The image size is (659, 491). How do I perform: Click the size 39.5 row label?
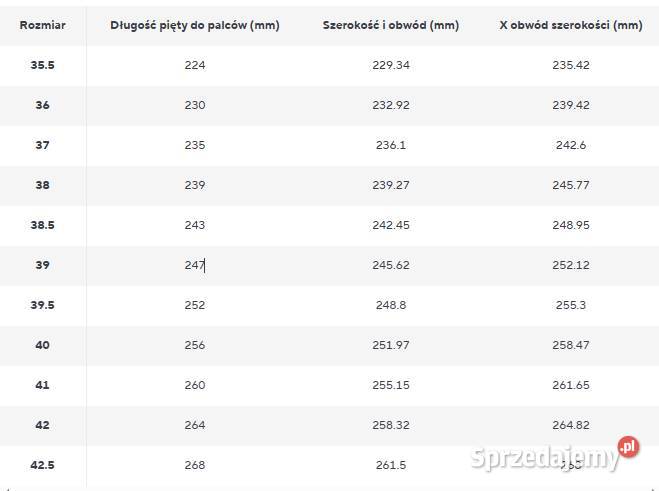coord(42,305)
